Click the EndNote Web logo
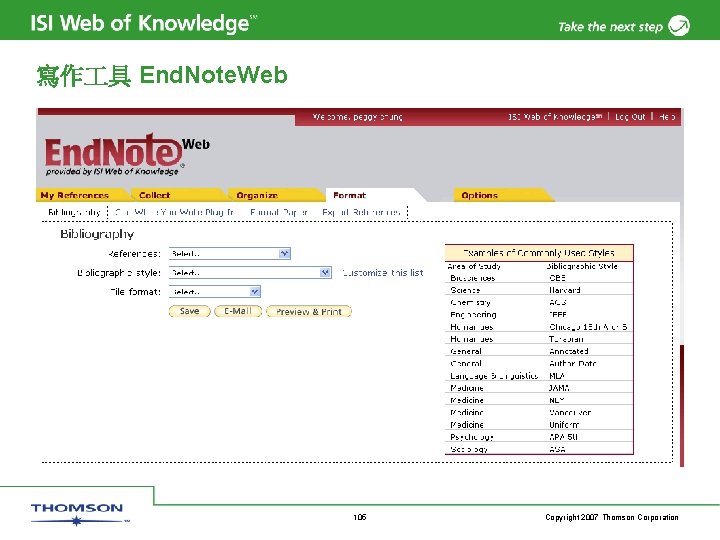This screenshot has width=720, height=540. pyautogui.click(x=127, y=155)
